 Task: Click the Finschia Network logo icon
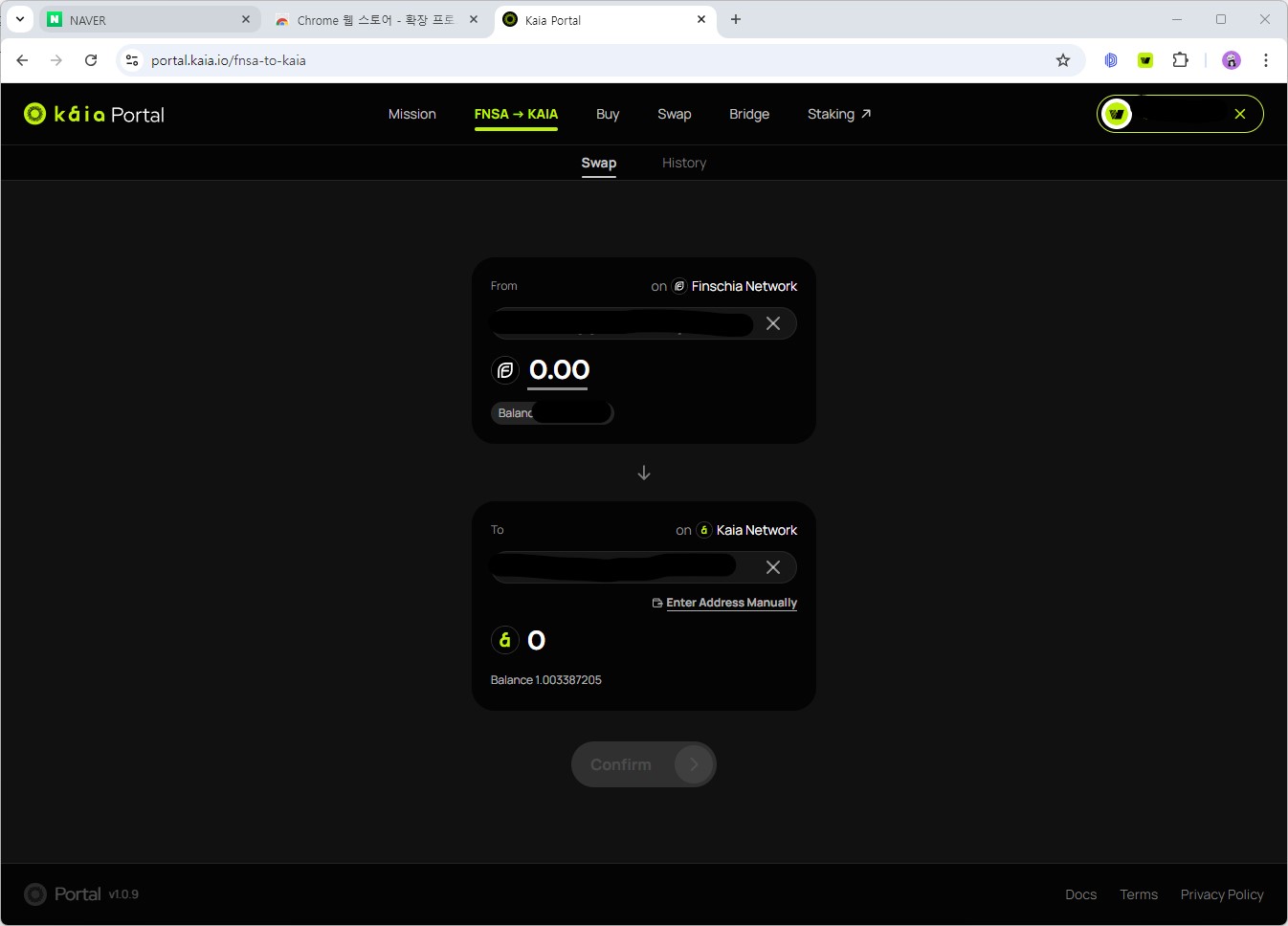click(x=679, y=286)
